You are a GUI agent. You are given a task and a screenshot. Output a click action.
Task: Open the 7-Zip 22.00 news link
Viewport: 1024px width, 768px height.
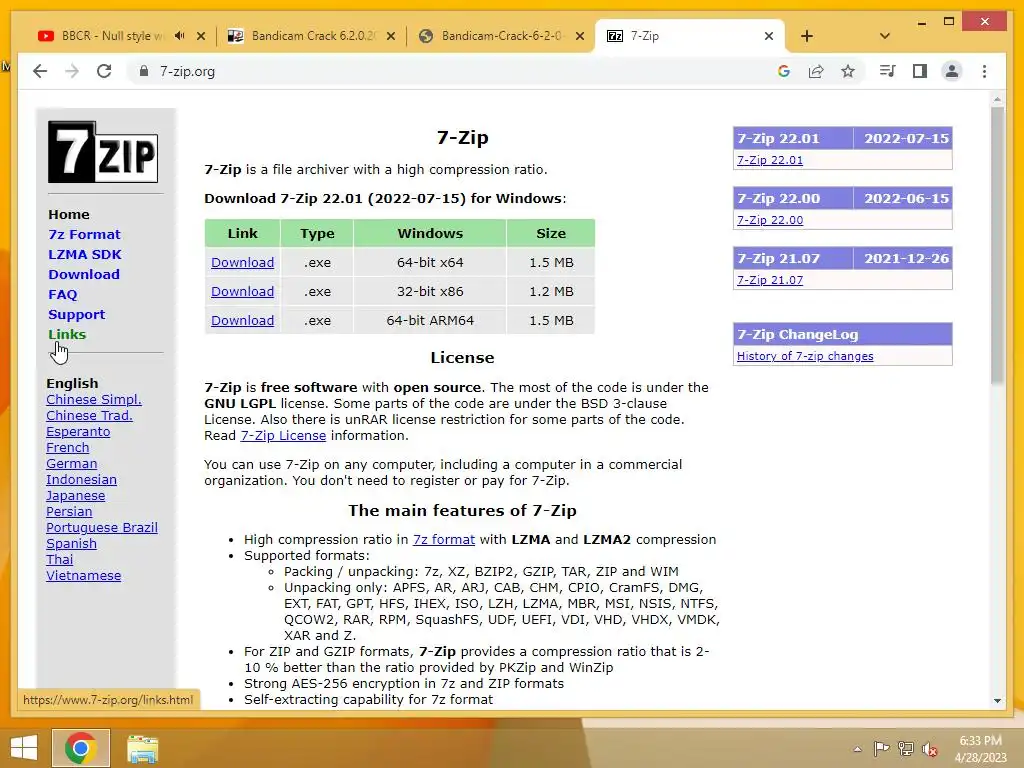pyautogui.click(x=770, y=220)
